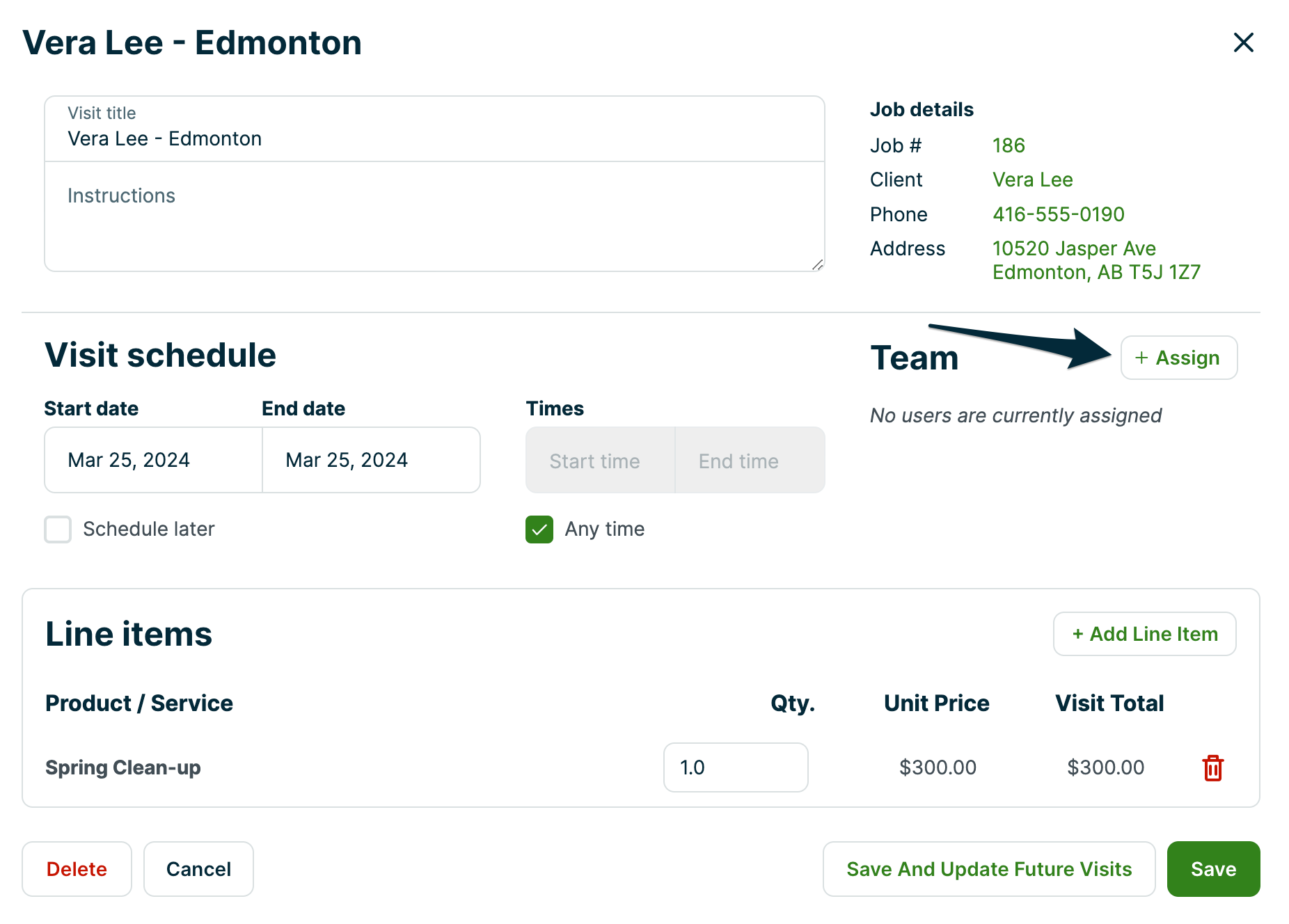Open job number 186 link
The image size is (1289, 924).
1008,145
